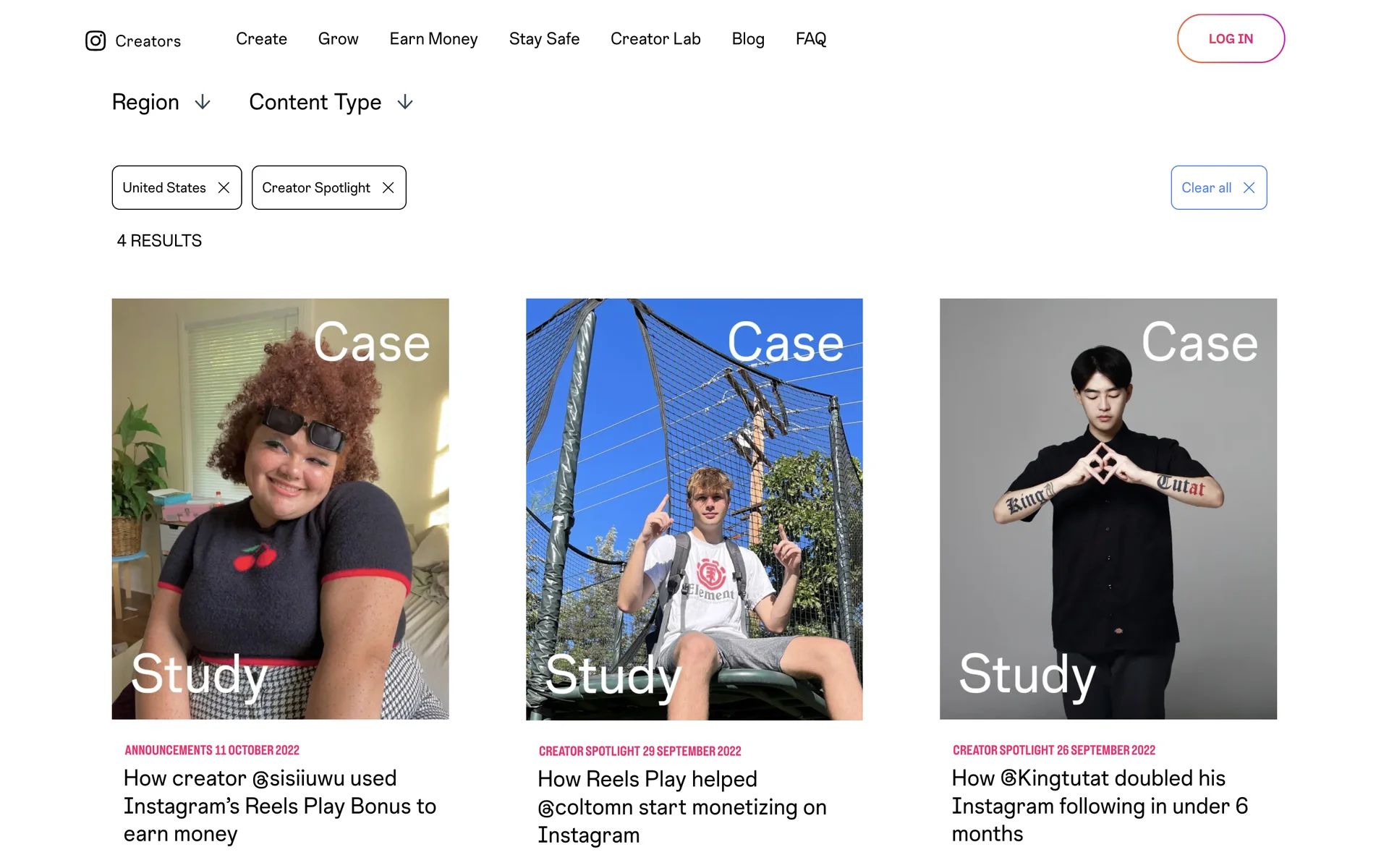Click the Content Type down arrow icon
Screen dimensions: 1389x868
pyautogui.click(x=405, y=103)
